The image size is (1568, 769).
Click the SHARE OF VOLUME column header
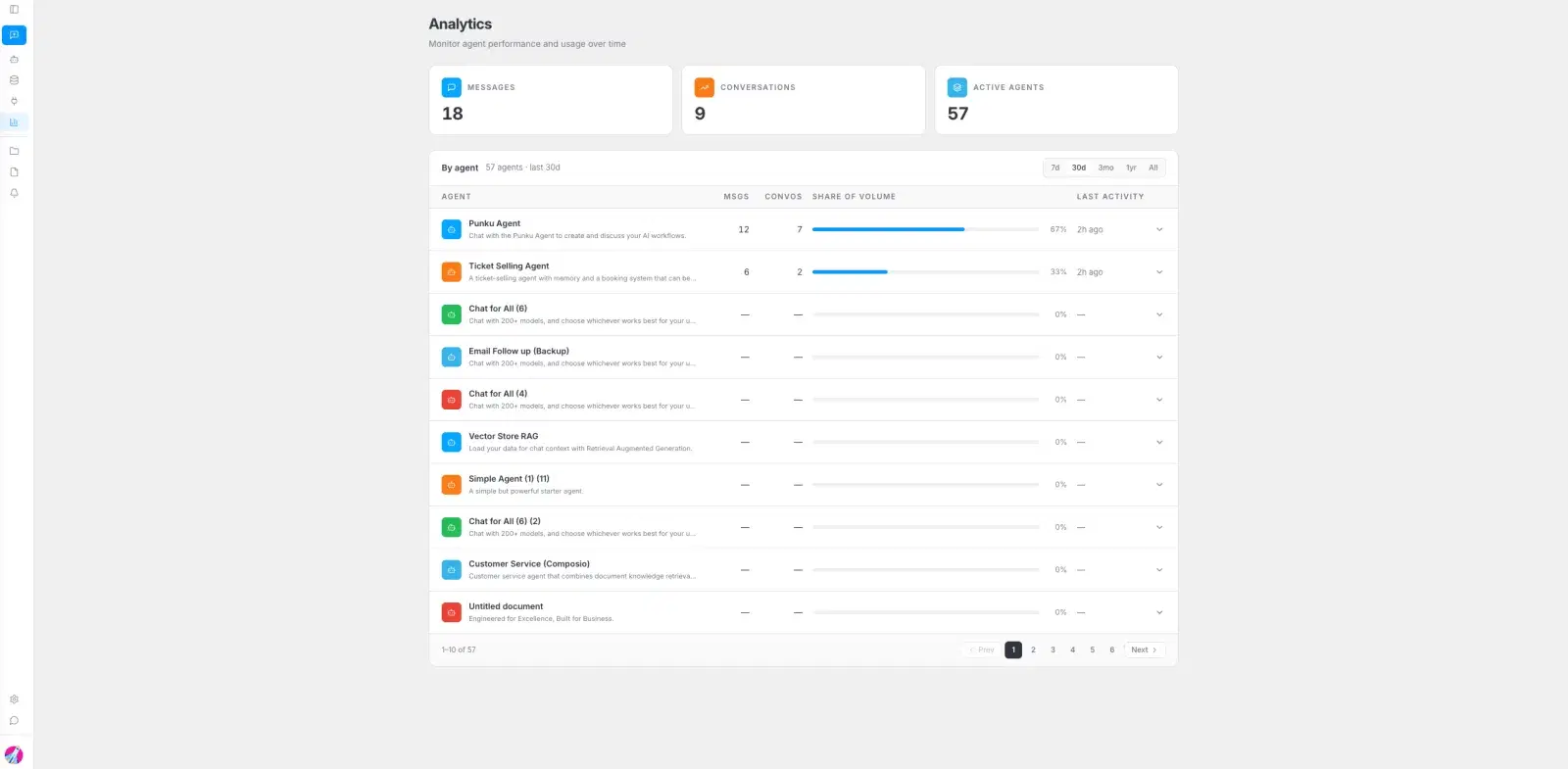click(854, 197)
